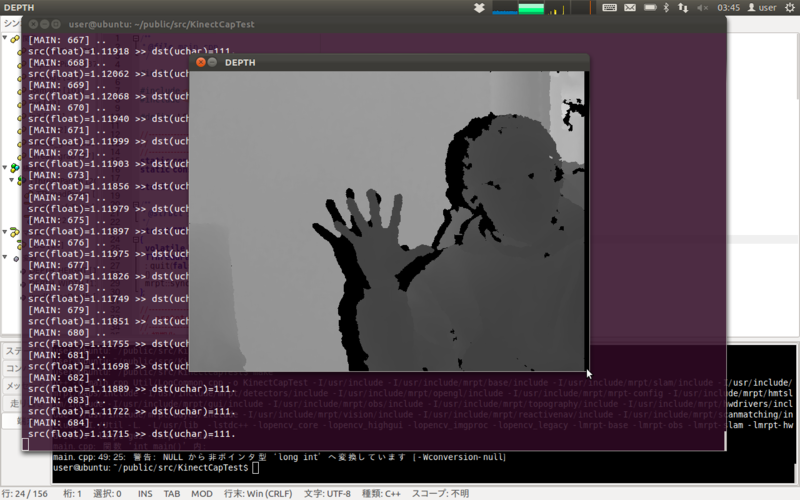Select the small grey diamond symbol icon
Screen dimensions: 800x500
(x=16, y=258)
